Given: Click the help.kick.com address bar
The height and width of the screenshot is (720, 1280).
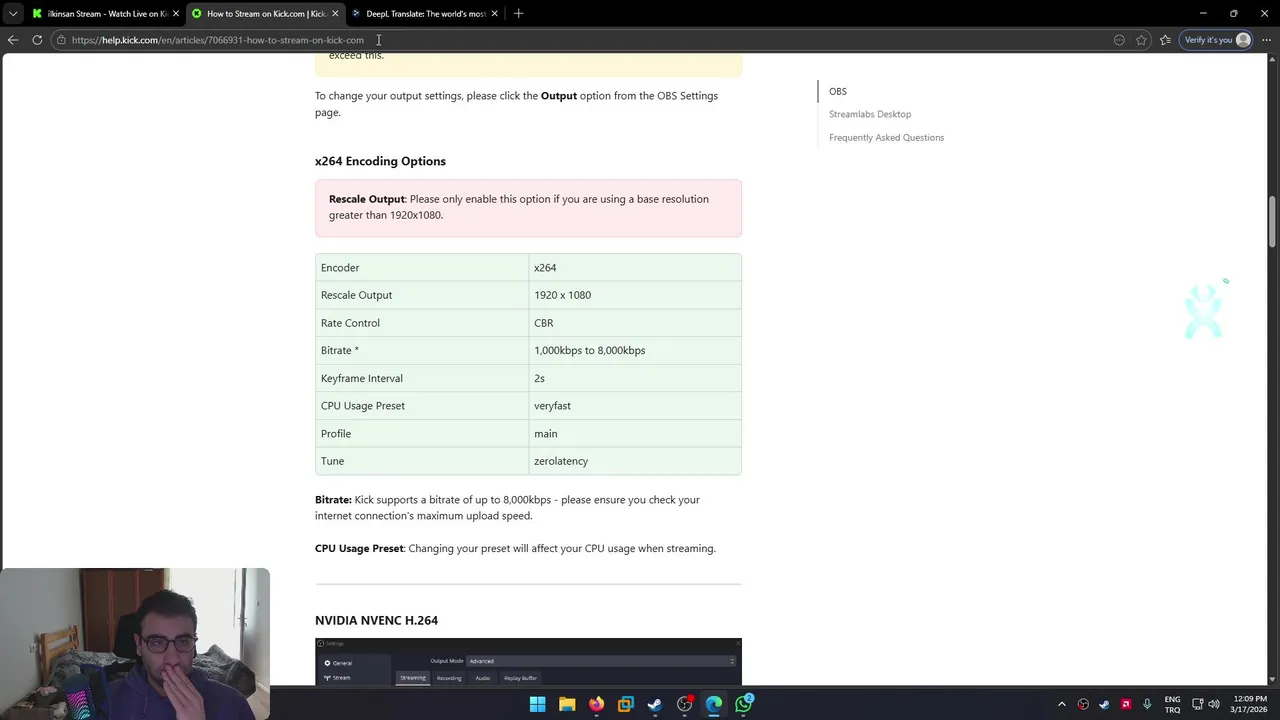Looking at the screenshot, I should coord(580,40).
